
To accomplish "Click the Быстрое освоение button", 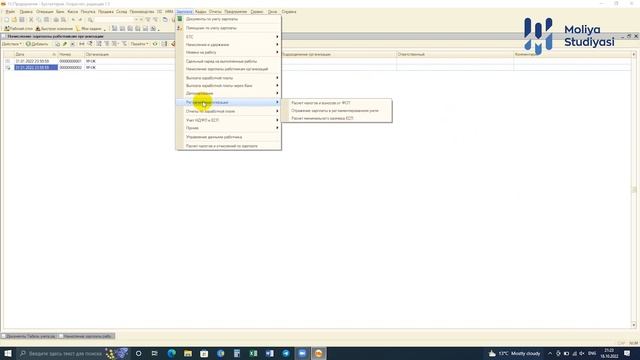I will [x=54, y=29].
